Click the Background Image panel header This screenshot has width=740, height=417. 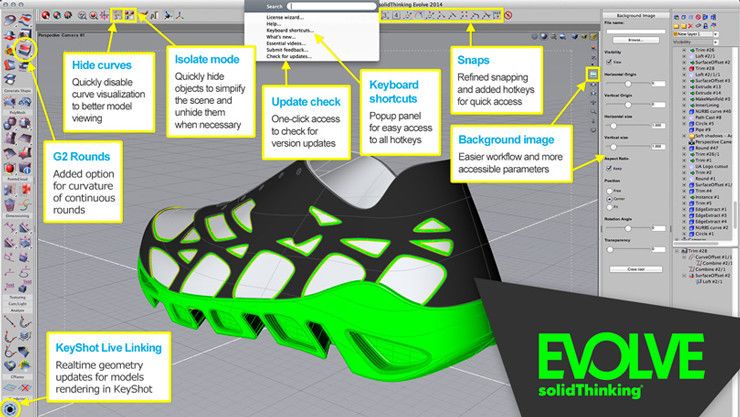point(636,16)
